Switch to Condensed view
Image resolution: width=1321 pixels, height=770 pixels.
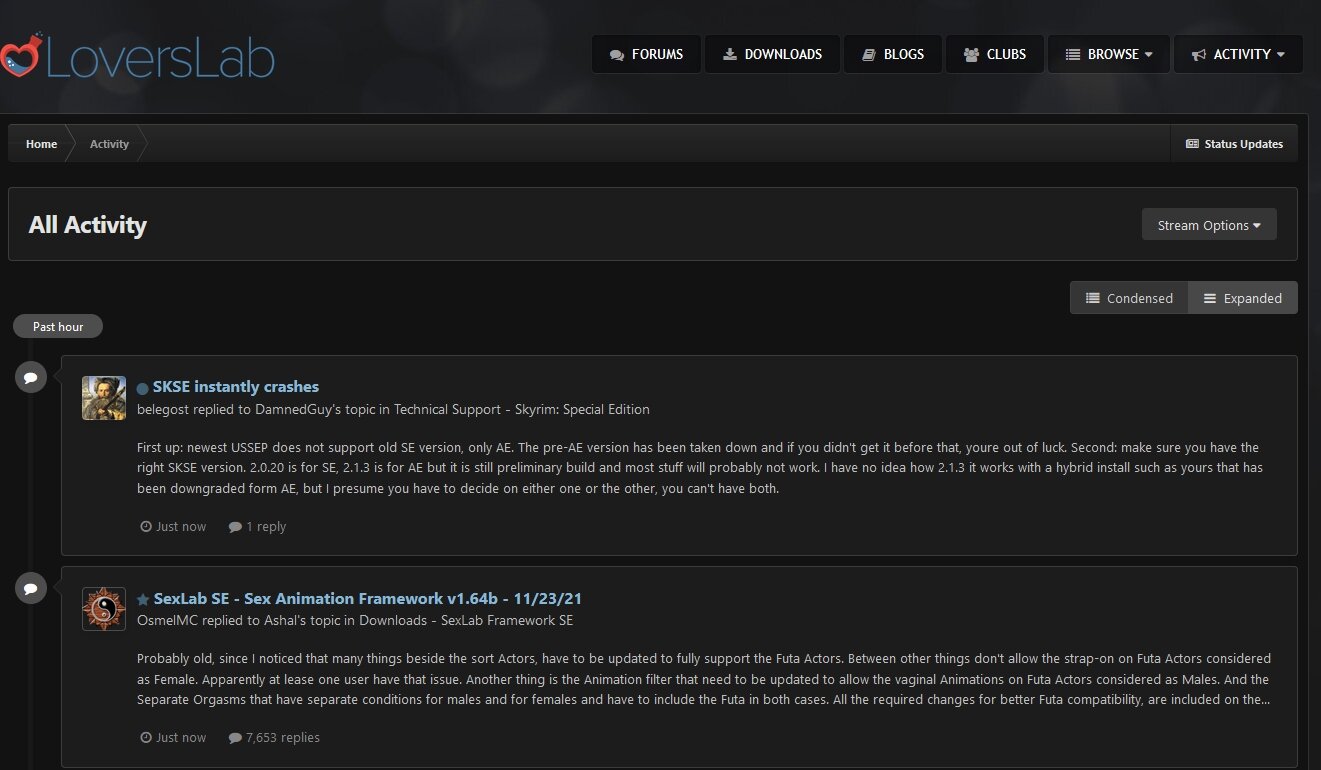pos(1129,298)
